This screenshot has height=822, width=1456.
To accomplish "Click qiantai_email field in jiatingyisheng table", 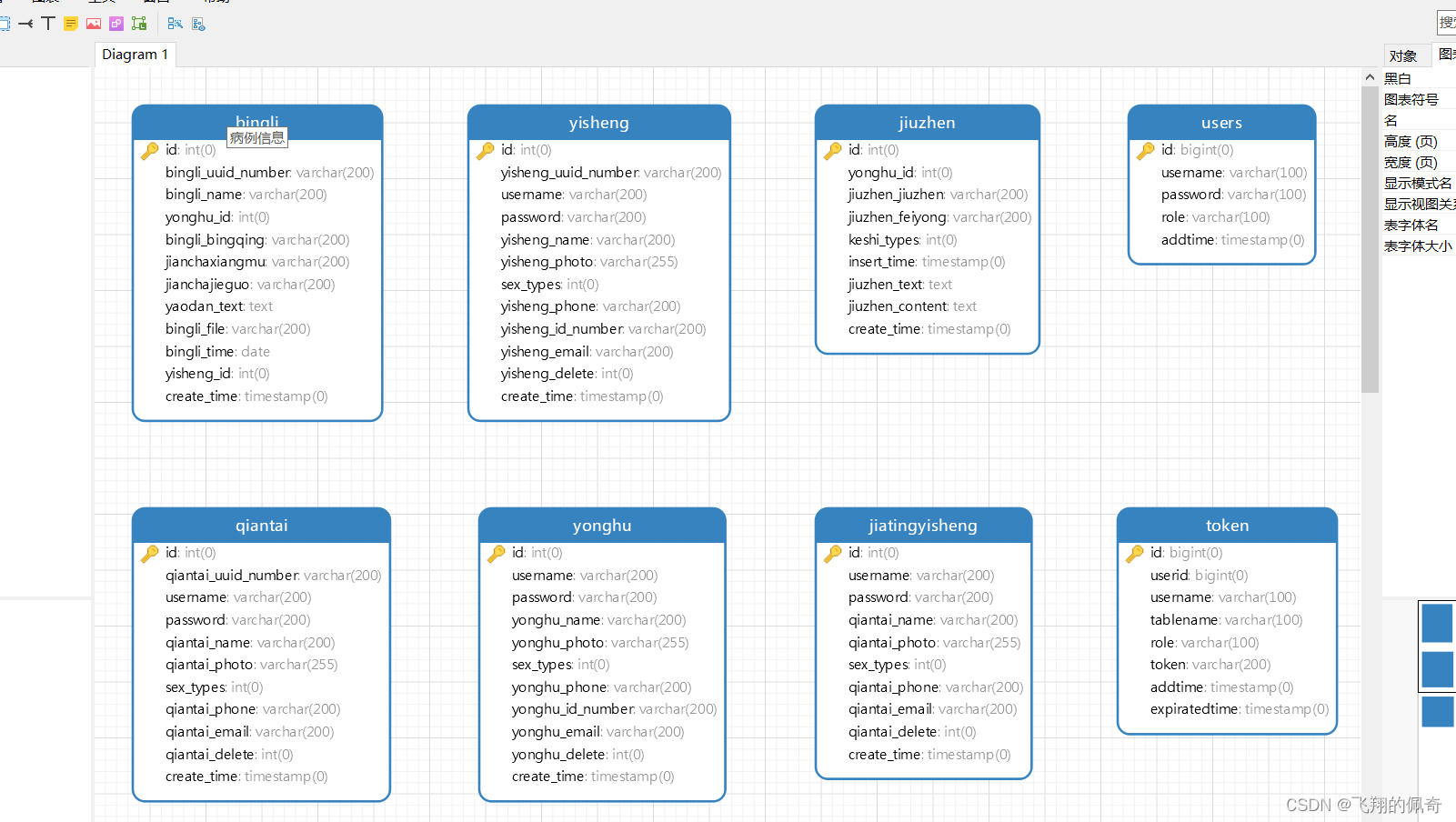I will [932, 709].
